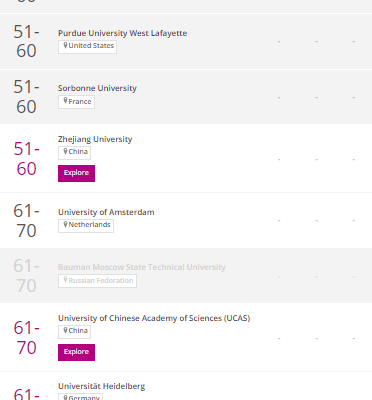Screen dimensions: 372x400
Task: Open the Zhejiang University title link
Action: (95, 139)
